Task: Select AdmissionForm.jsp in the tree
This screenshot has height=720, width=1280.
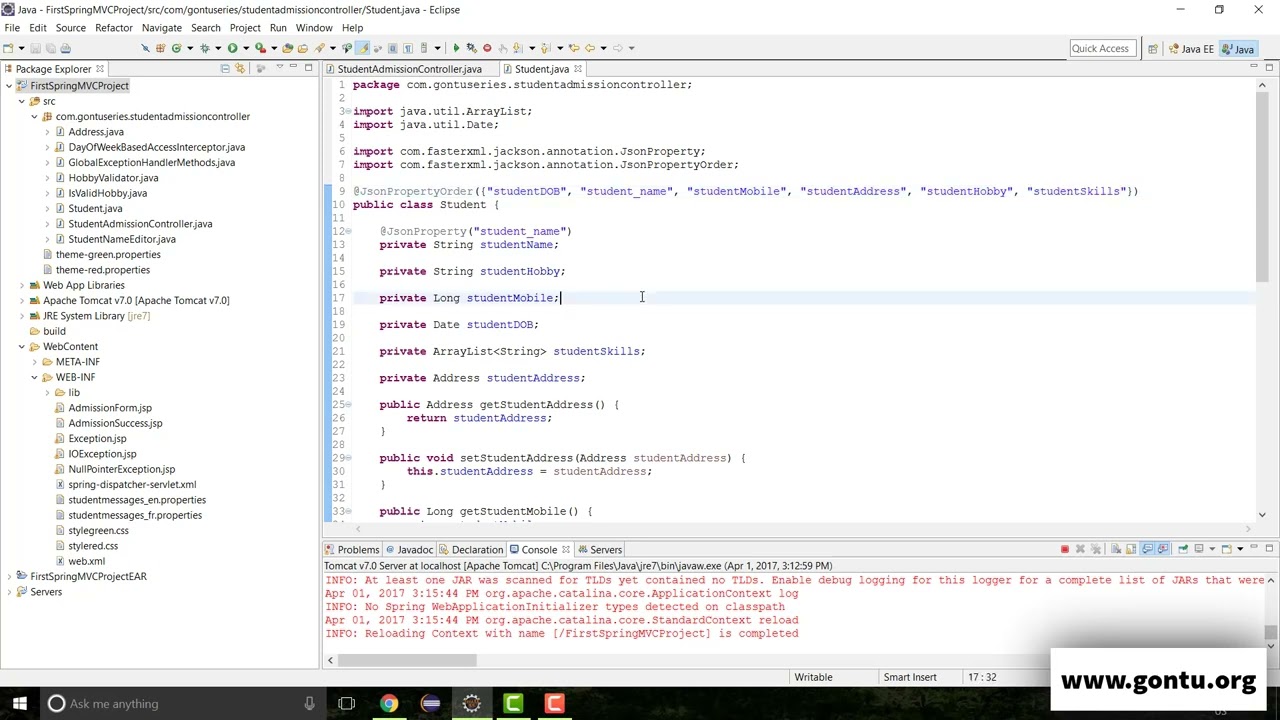Action: [x=110, y=408]
